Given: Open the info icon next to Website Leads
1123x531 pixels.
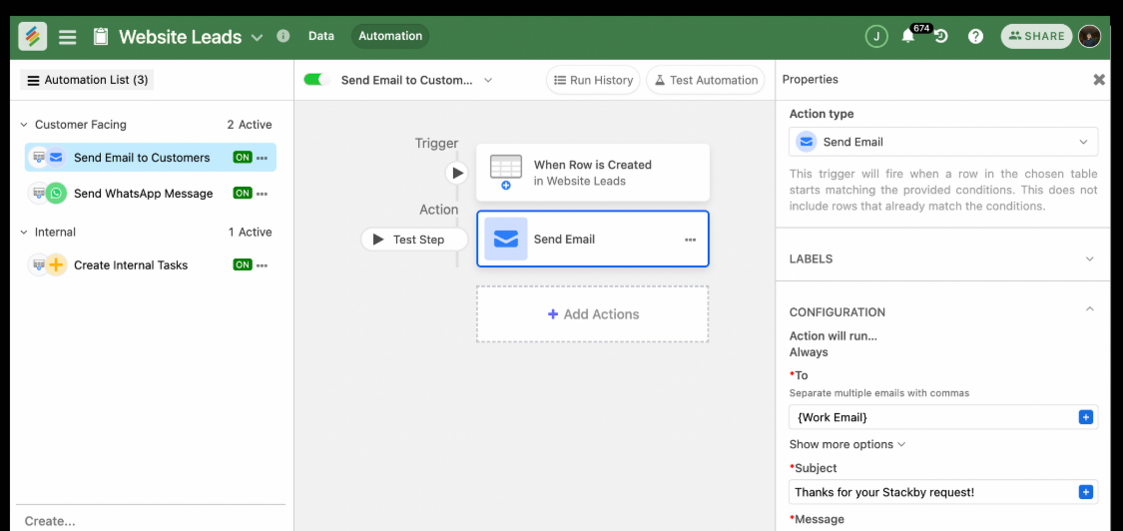Looking at the screenshot, I should coord(283,35).
